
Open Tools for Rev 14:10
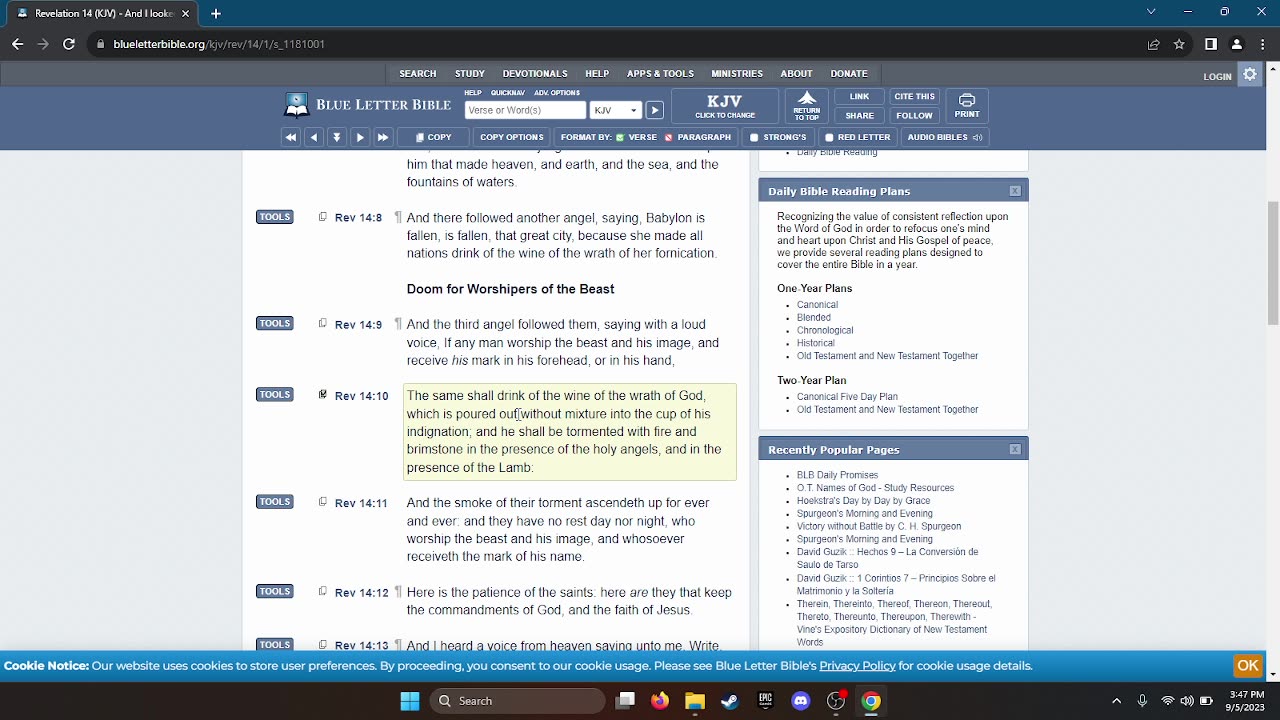275,395
